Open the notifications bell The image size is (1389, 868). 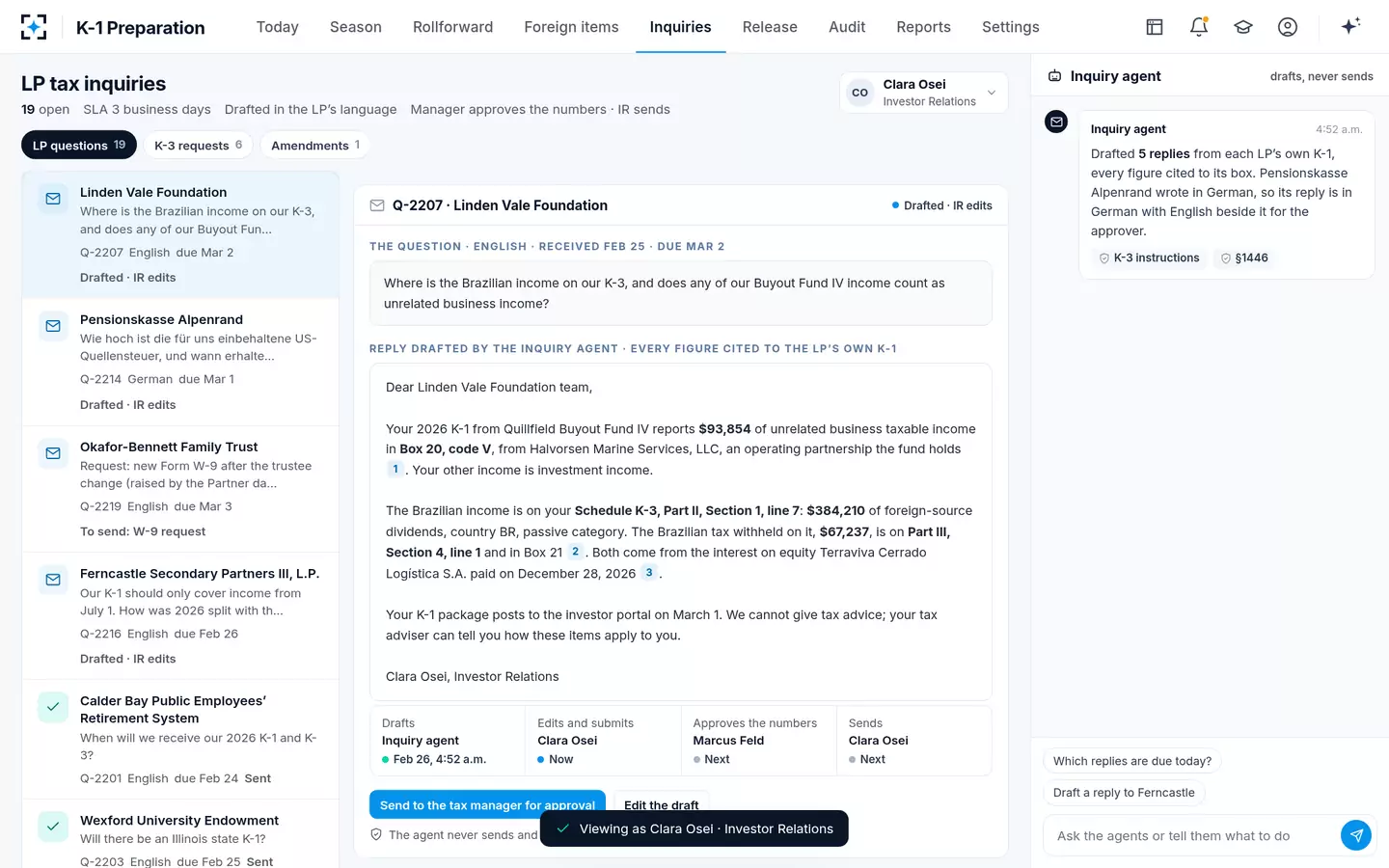(x=1199, y=27)
